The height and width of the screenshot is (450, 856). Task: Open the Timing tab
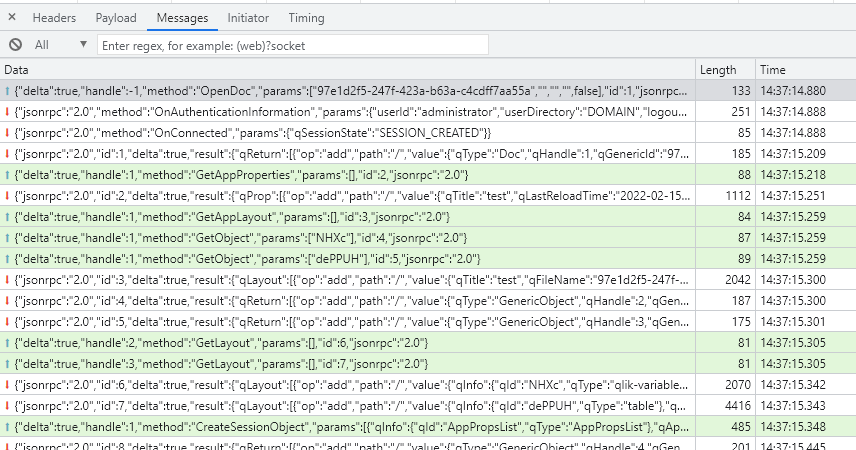(x=306, y=18)
